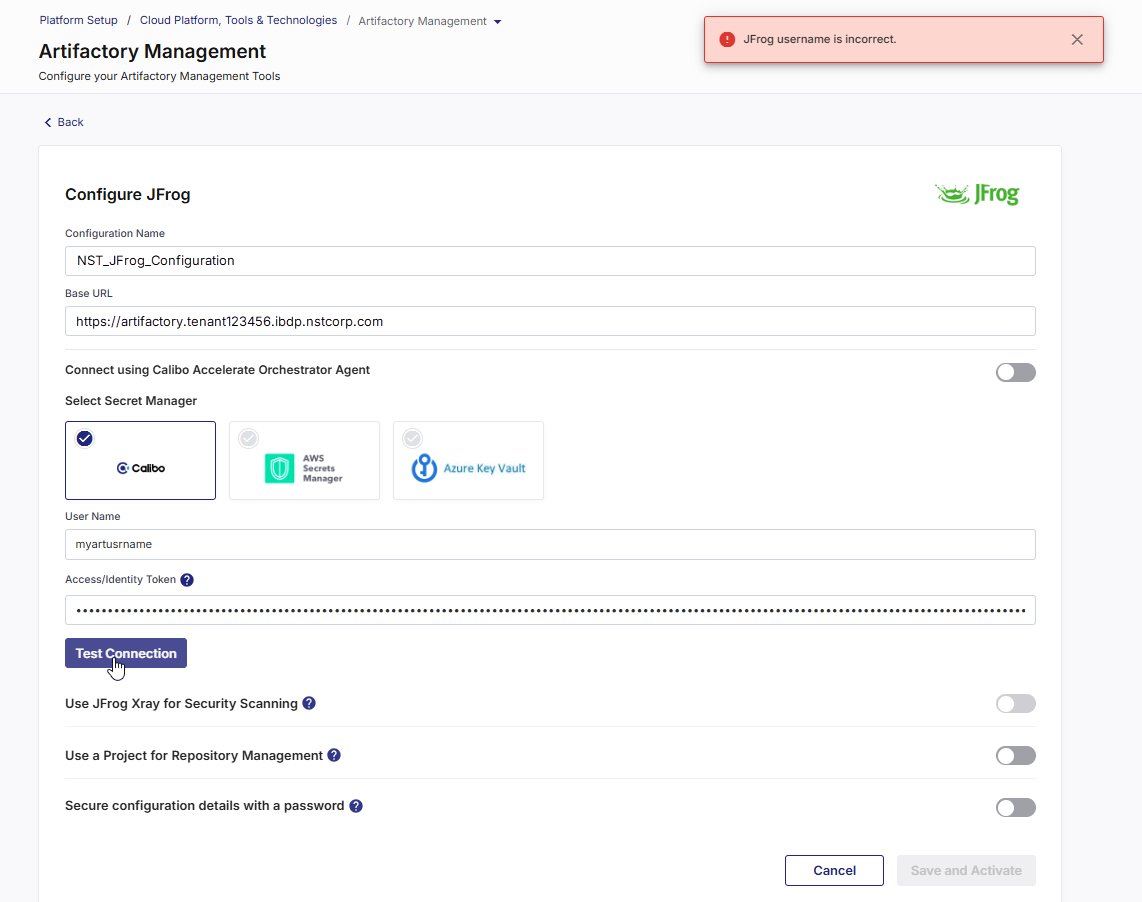This screenshot has width=1142, height=902.
Task: Dismiss the JFrog username error notification
Action: 1077,40
